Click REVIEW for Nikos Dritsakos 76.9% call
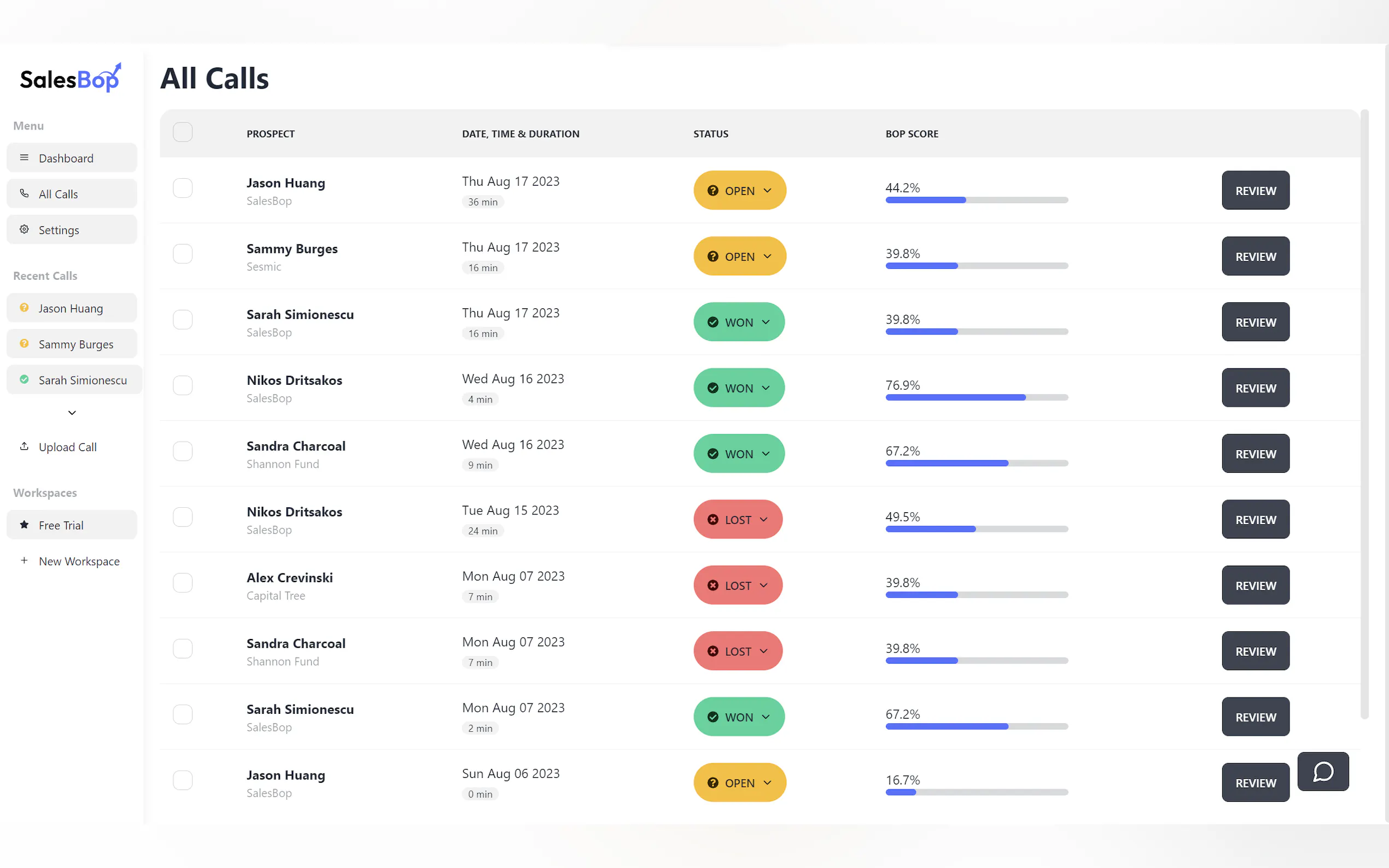The image size is (1389, 868). pyautogui.click(x=1254, y=388)
